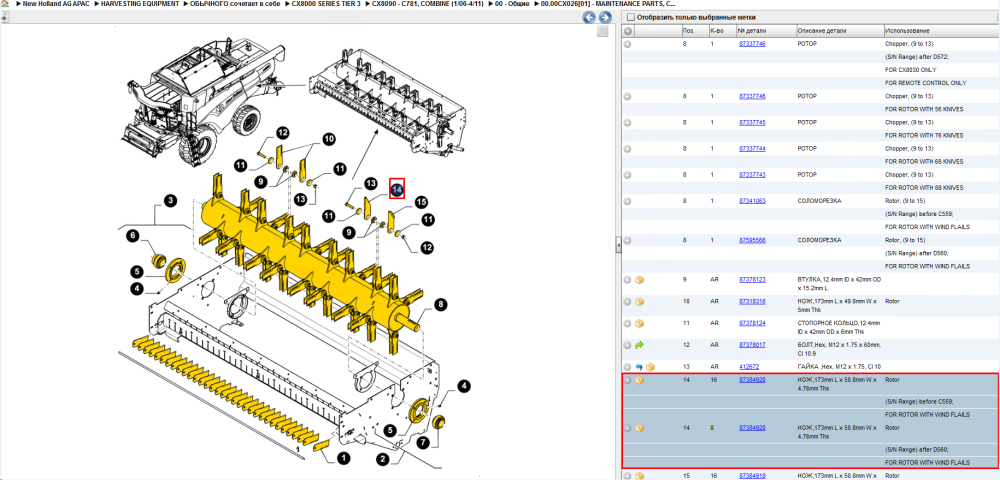This screenshot has height=480, width=1000.
Task: Open part number link 87384918
Action: point(752,476)
